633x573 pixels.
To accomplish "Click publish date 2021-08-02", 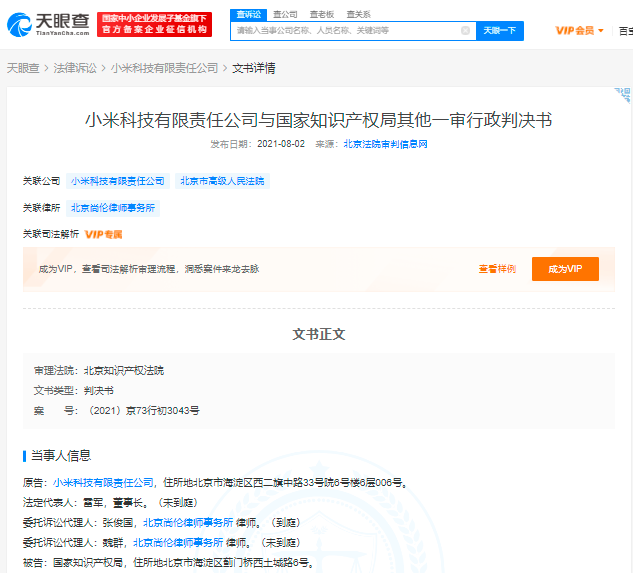I will pos(281,144).
